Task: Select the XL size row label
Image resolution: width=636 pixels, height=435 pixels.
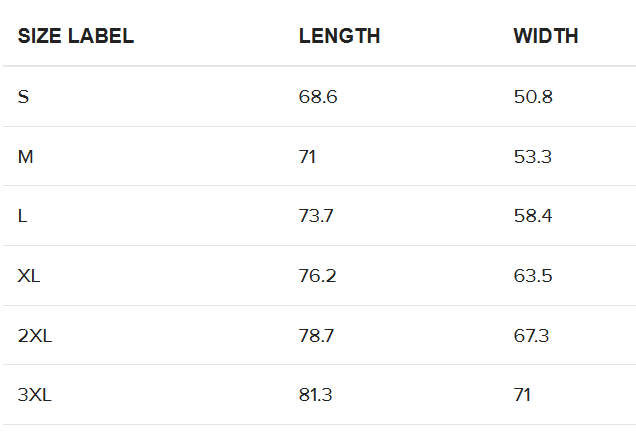Action: point(29,276)
